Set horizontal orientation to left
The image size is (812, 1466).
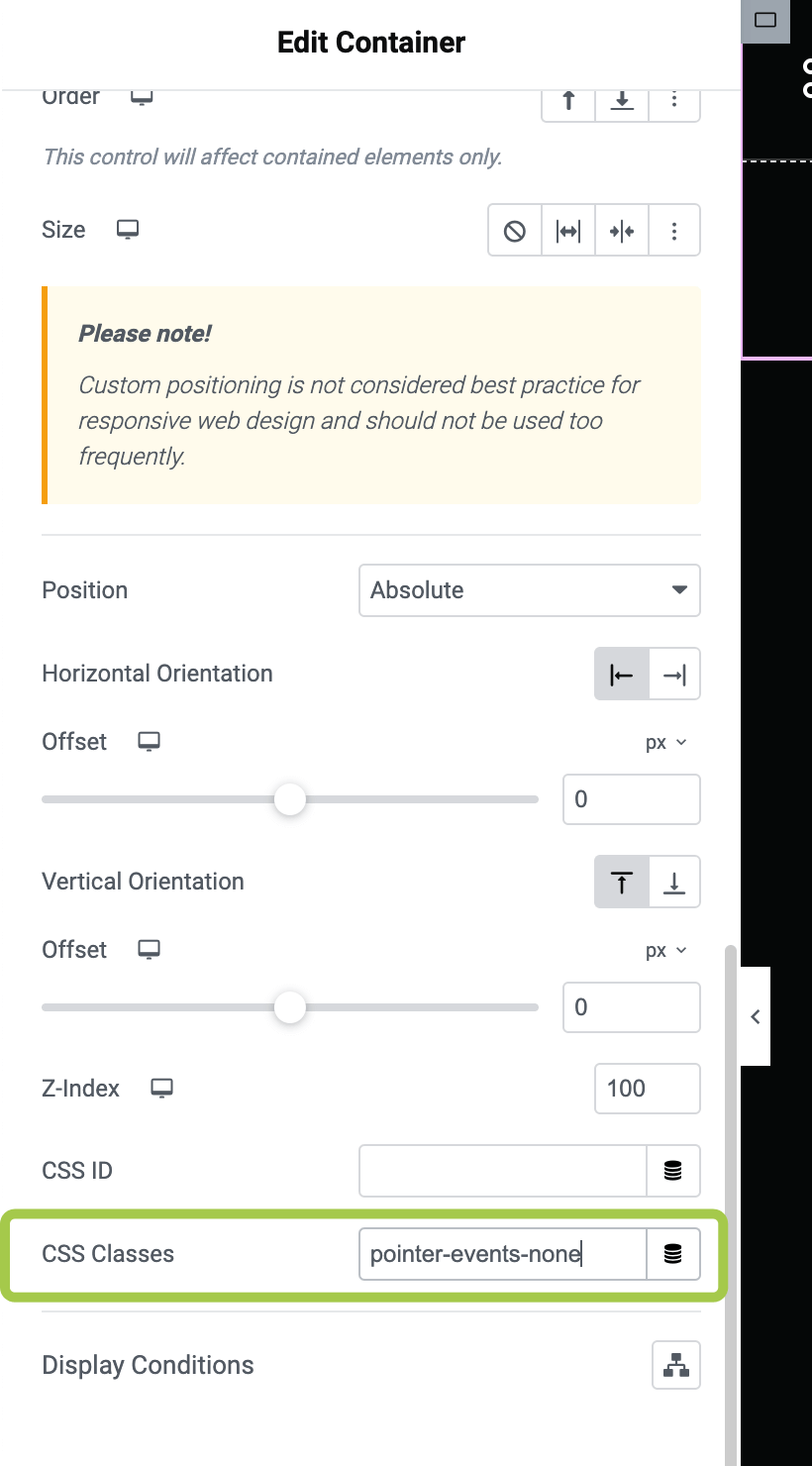[x=622, y=675]
